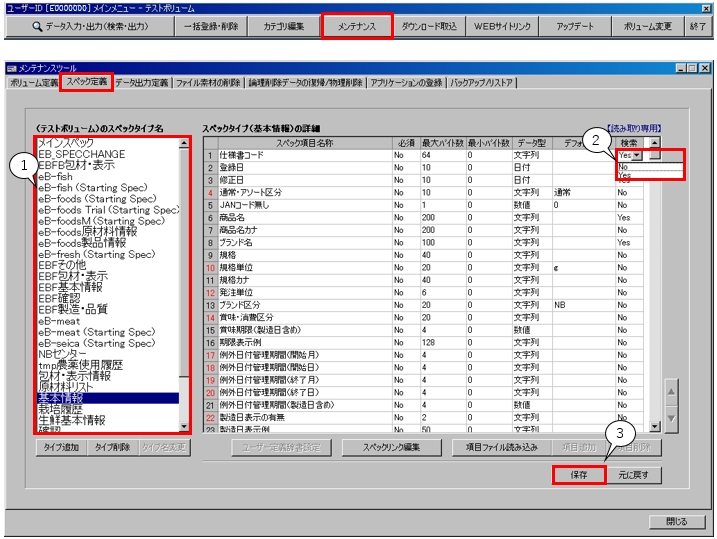Click 必須 column header
The height and width of the screenshot is (539, 717).
(x=406, y=143)
